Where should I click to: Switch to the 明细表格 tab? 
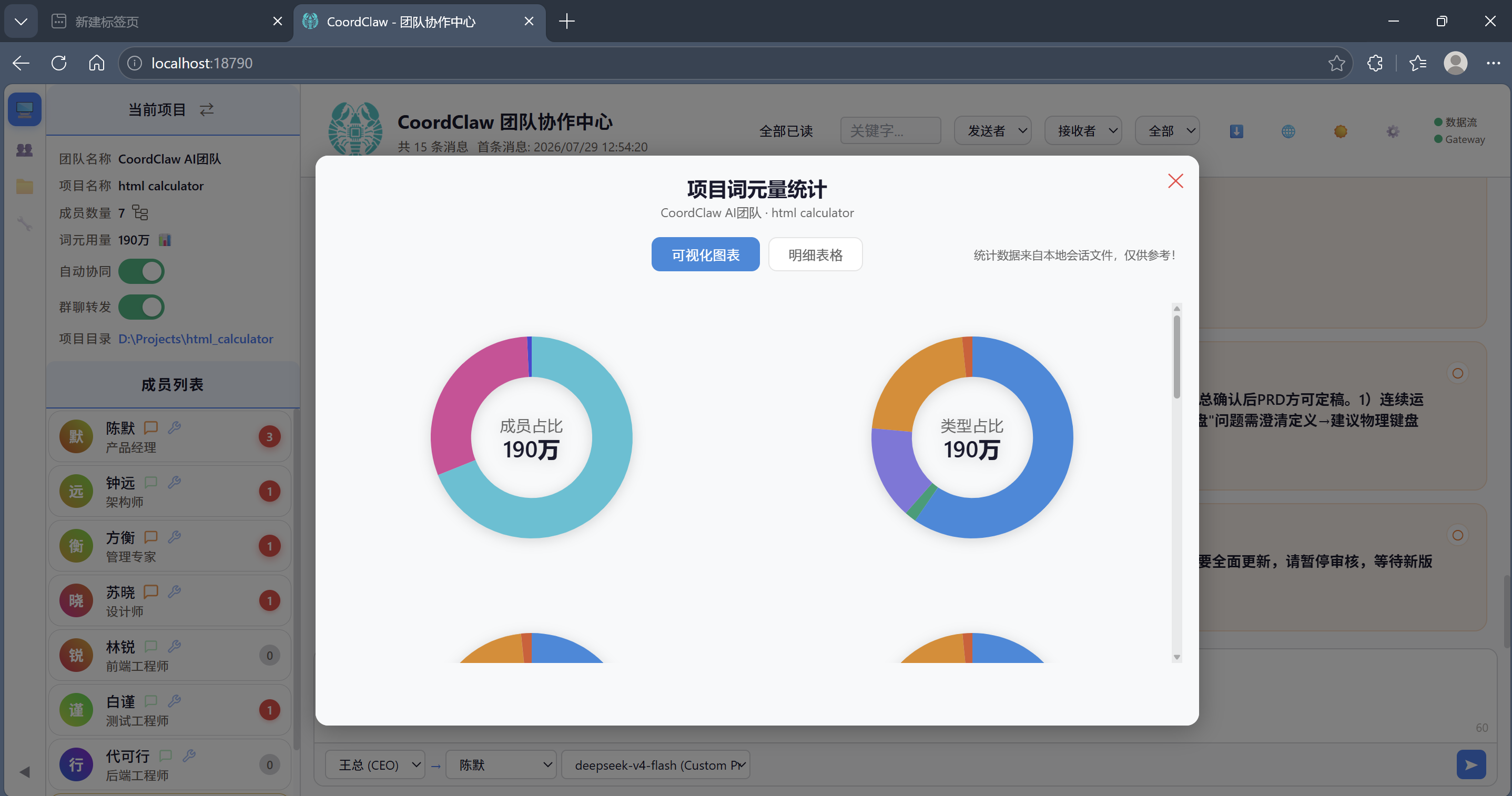(815, 254)
